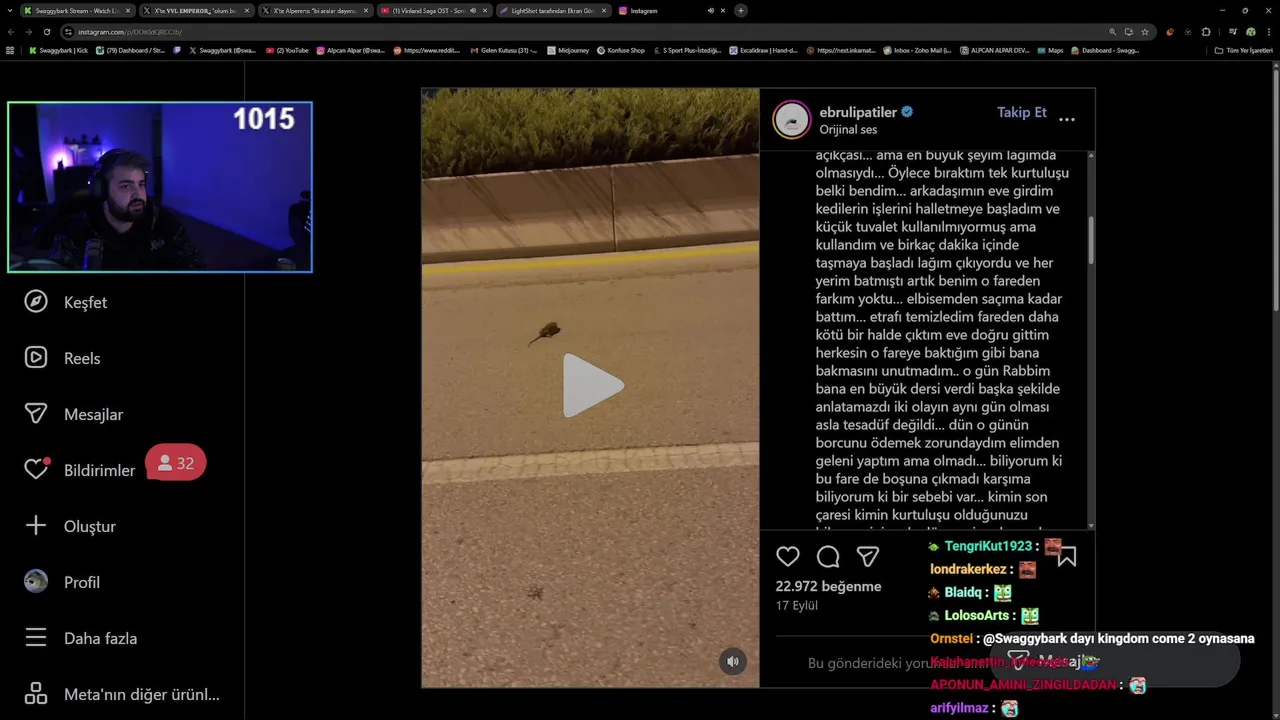The image size is (1280, 720).
Task: Click ebrulipatiler profile avatar
Action: point(791,120)
